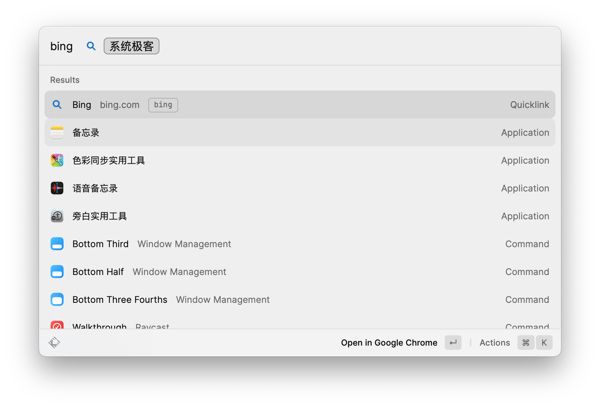
Task: Click the 'bing.com' subtitle text
Action: pos(119,105)
